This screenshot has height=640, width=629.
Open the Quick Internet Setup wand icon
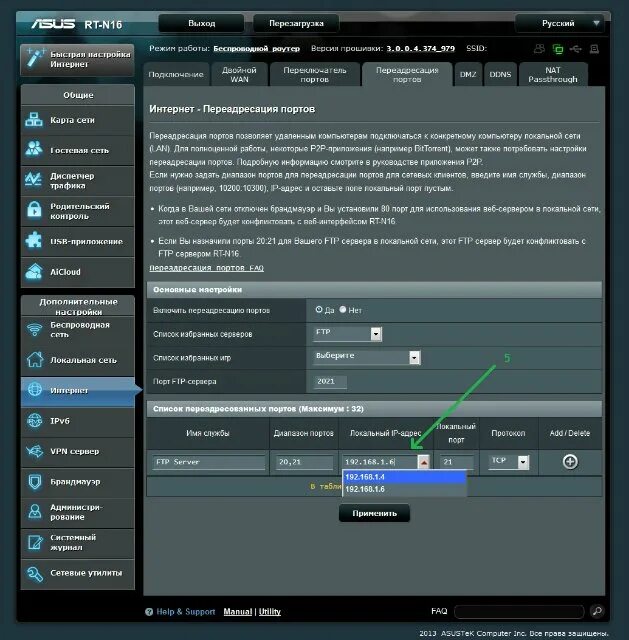34,59
